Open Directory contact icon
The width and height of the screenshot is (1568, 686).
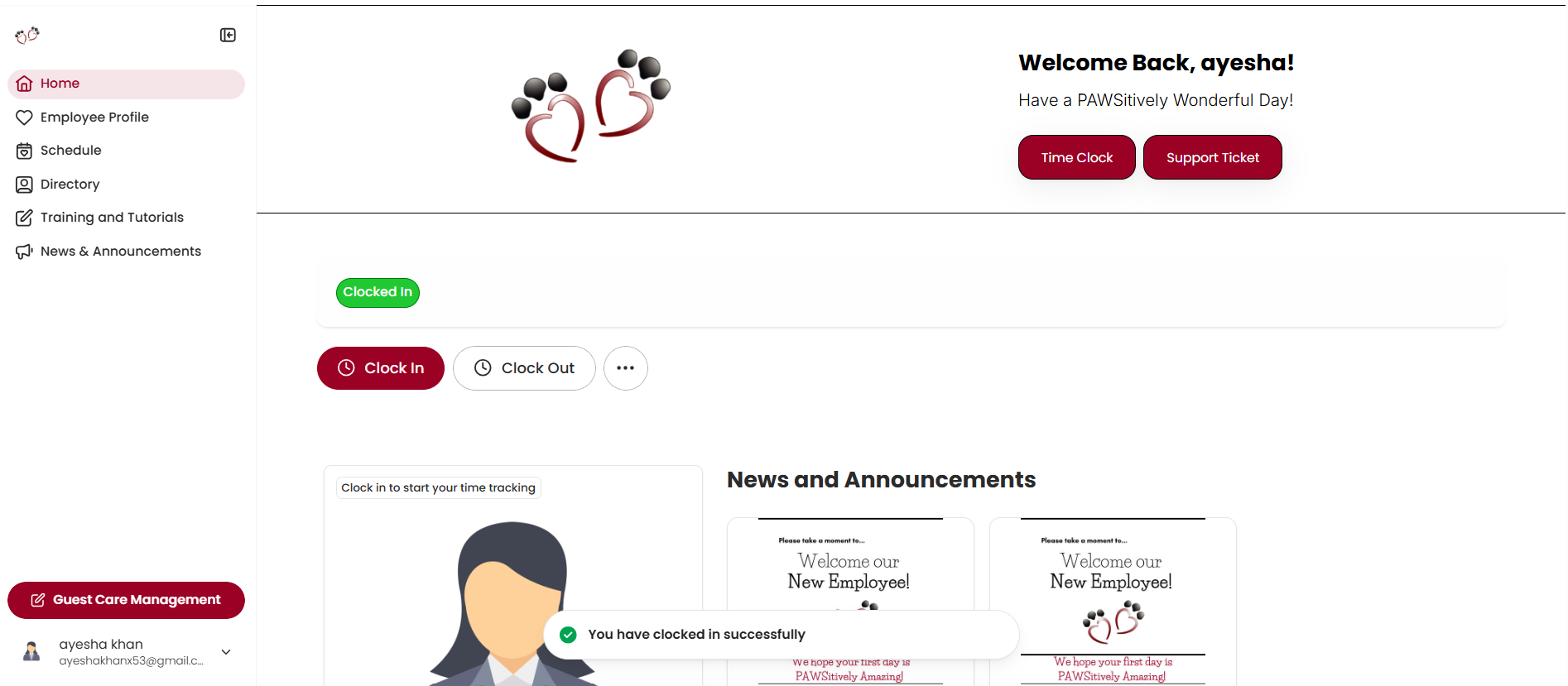24,185
